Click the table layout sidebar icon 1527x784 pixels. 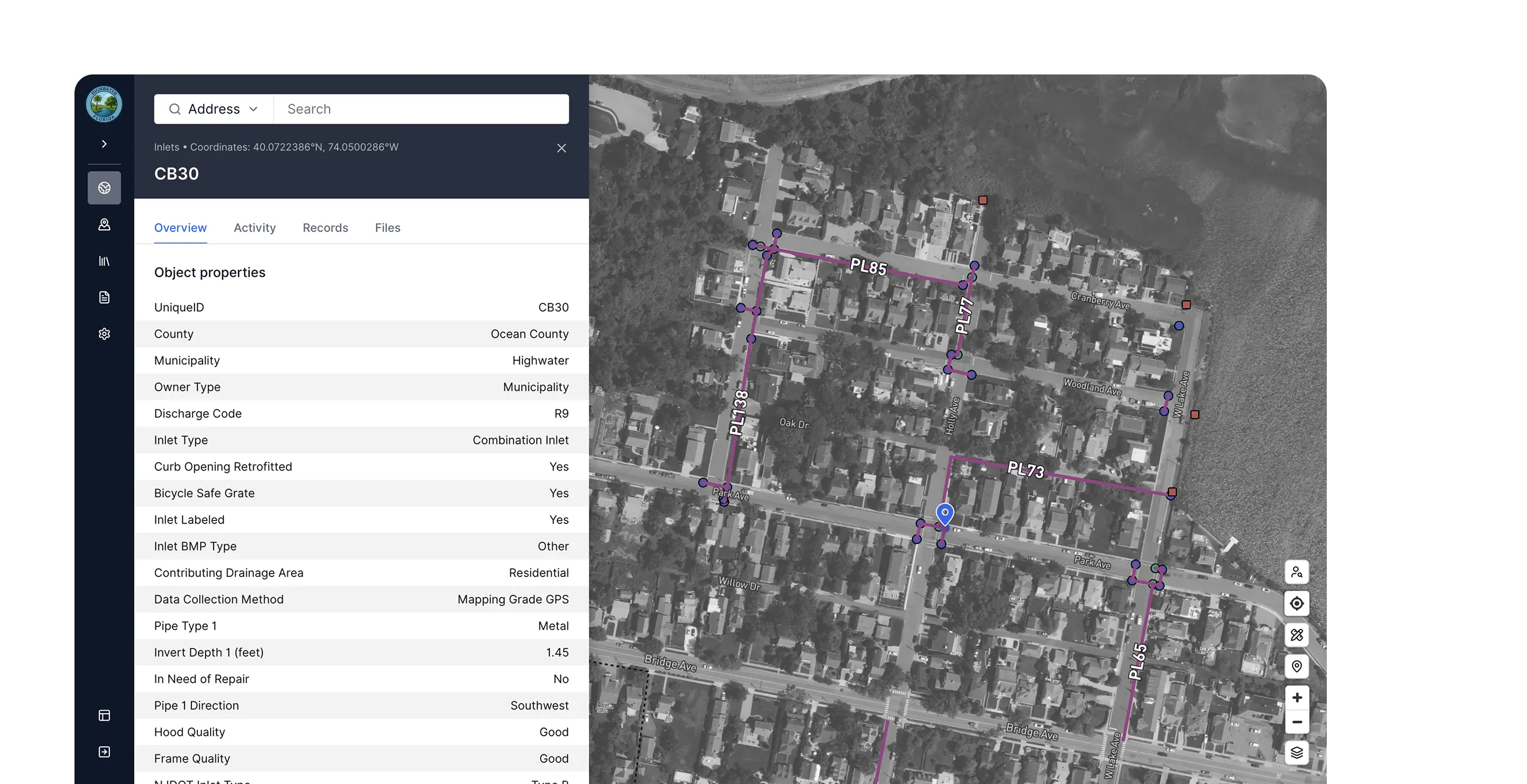(104, 715)
